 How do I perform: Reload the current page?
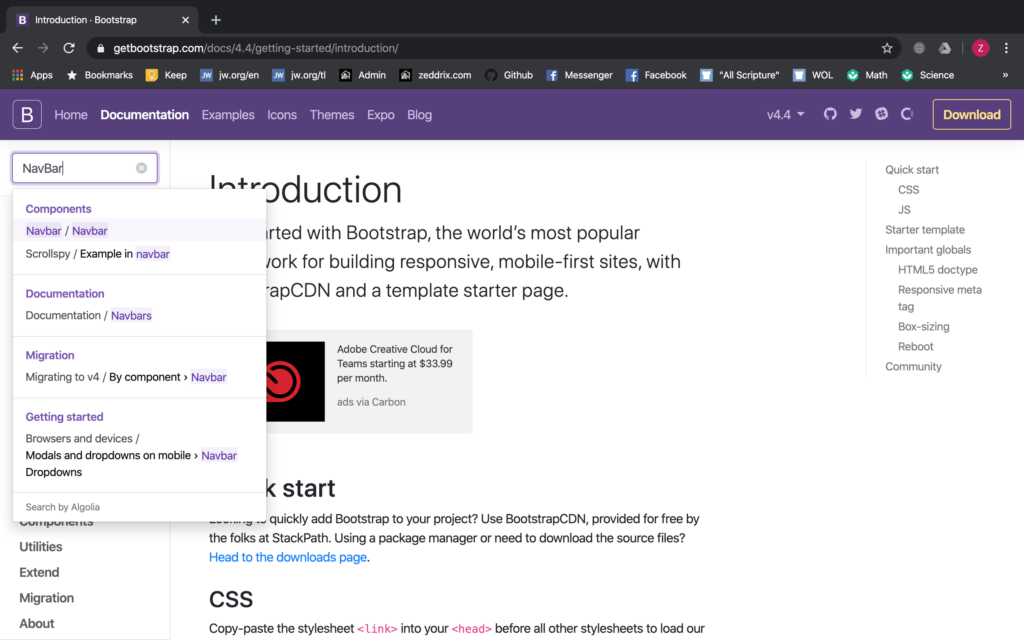69,48
